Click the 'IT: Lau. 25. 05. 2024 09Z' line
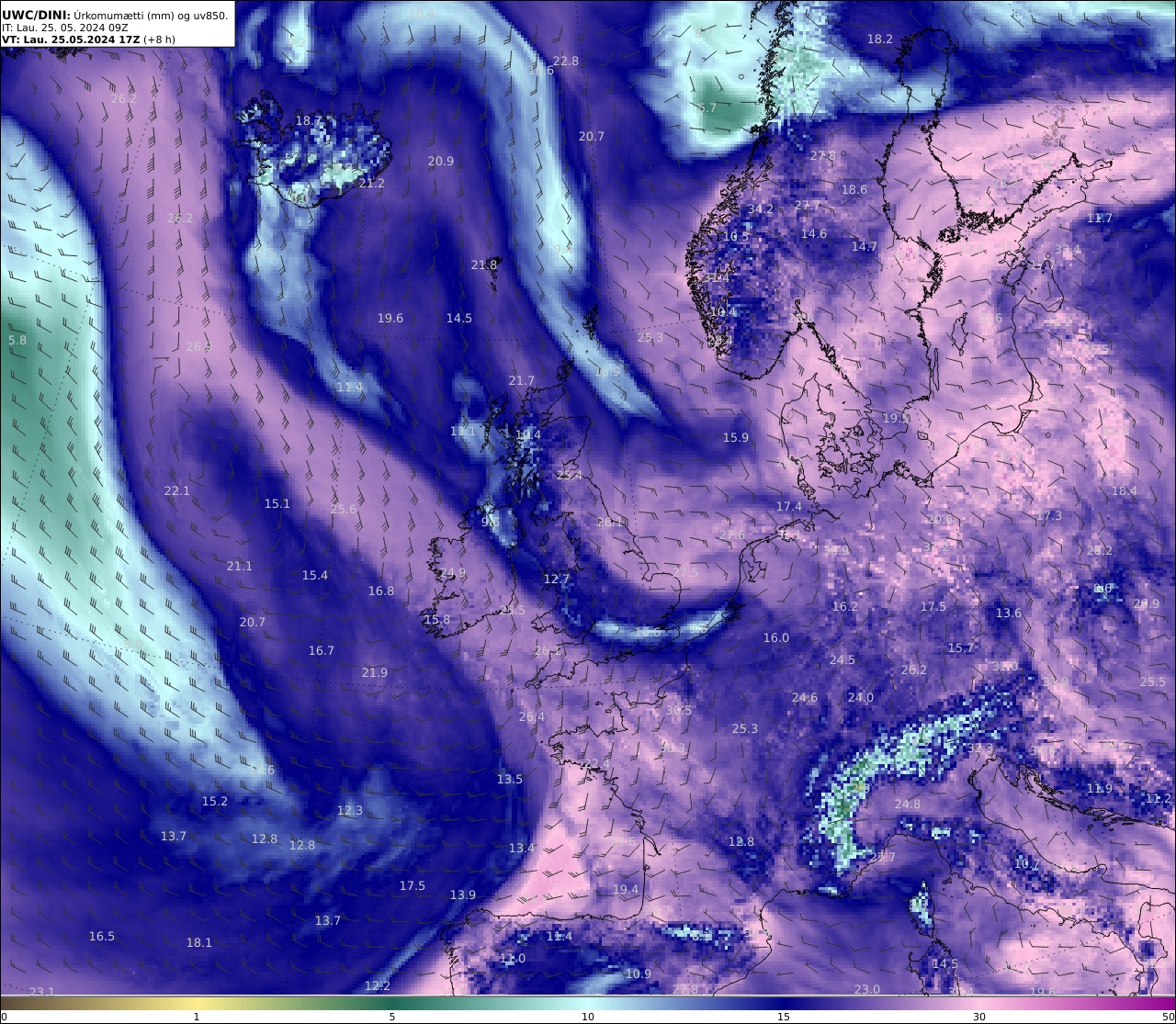The height and width of the screenshot is (1024, 1176). pyautogui.click(x=64, y=28)
